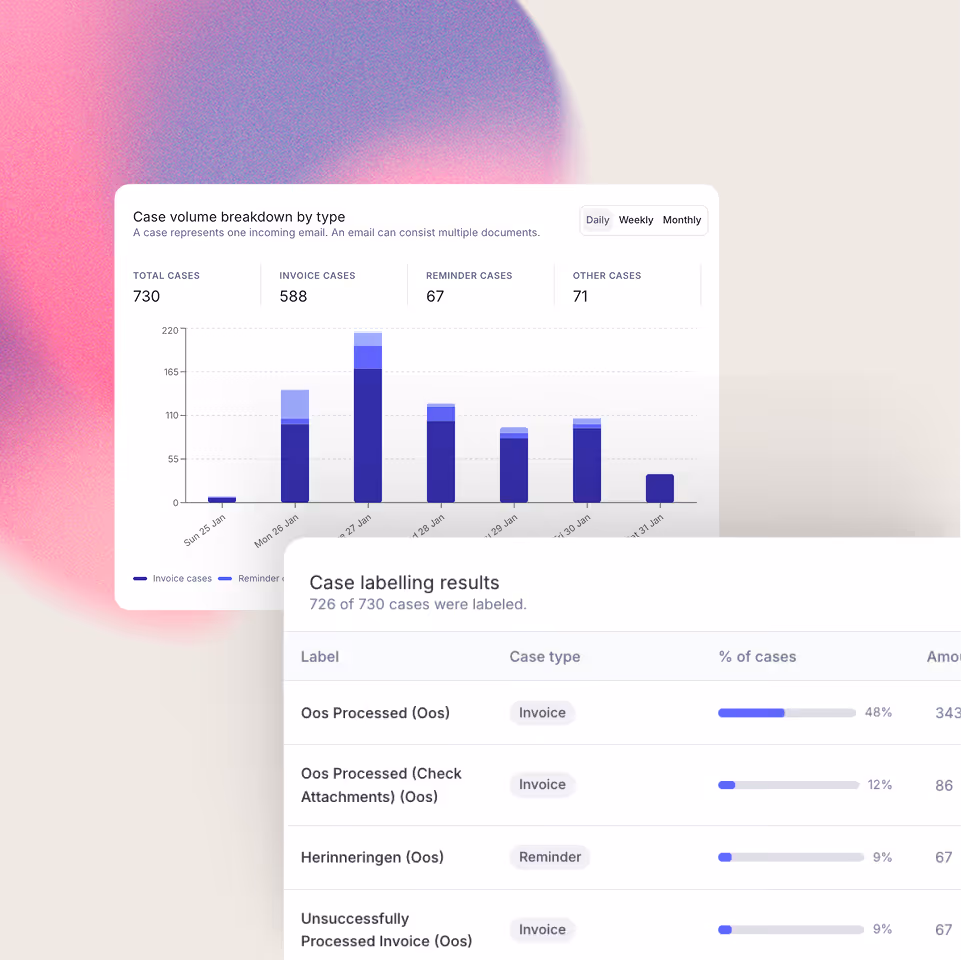961x960 pixels.
Task: Click the Reminder badge beside Herinneringen
Action: click(549, 857)
